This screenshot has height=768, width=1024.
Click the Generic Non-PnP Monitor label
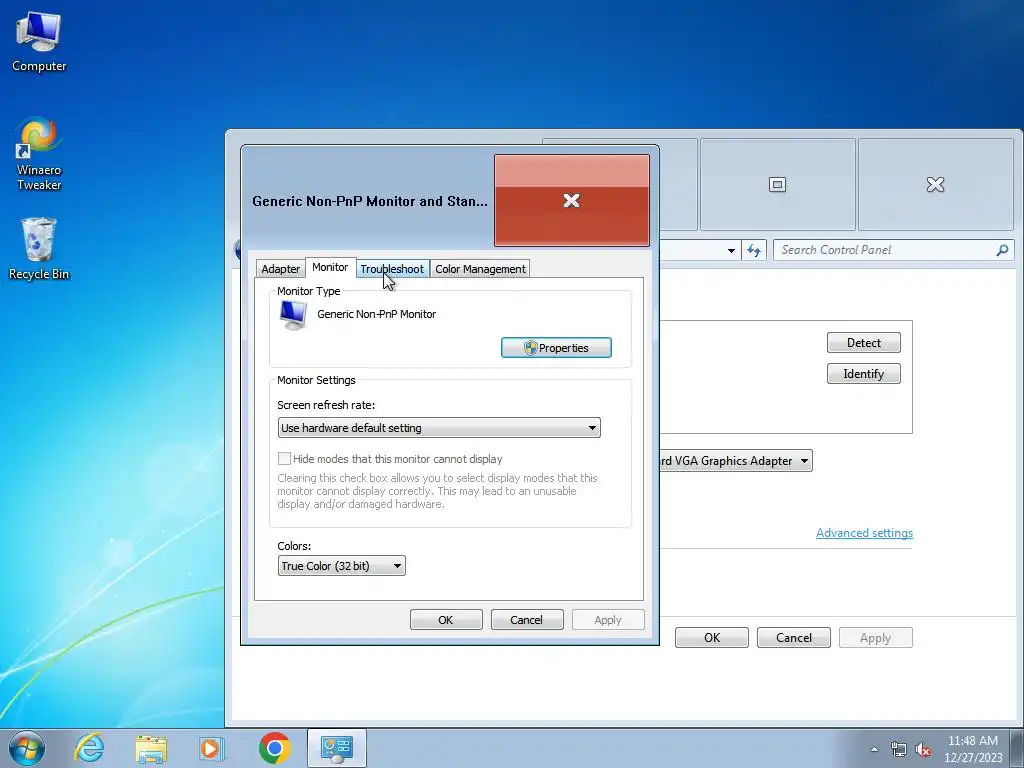pyautogui.click(x=377, y=314)
